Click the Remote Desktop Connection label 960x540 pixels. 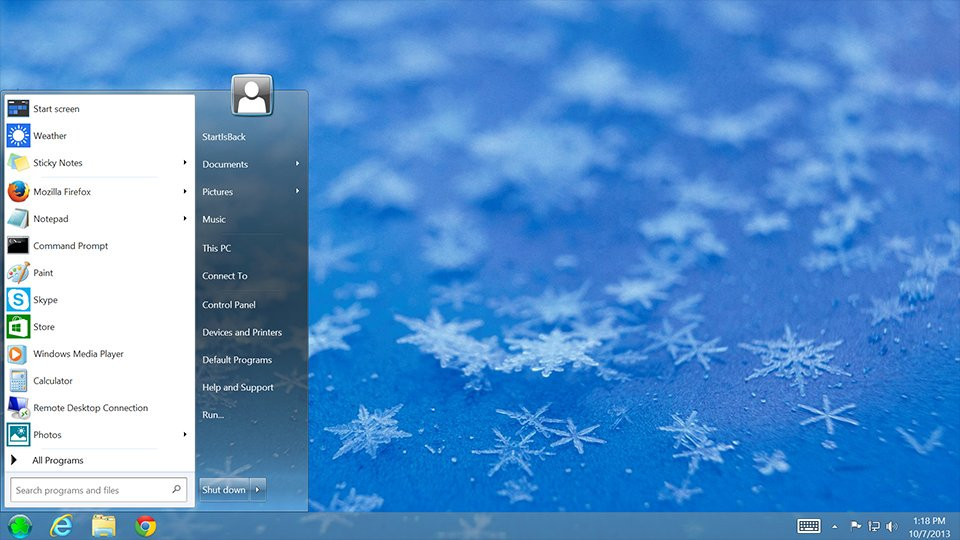(x=91, y=408)
